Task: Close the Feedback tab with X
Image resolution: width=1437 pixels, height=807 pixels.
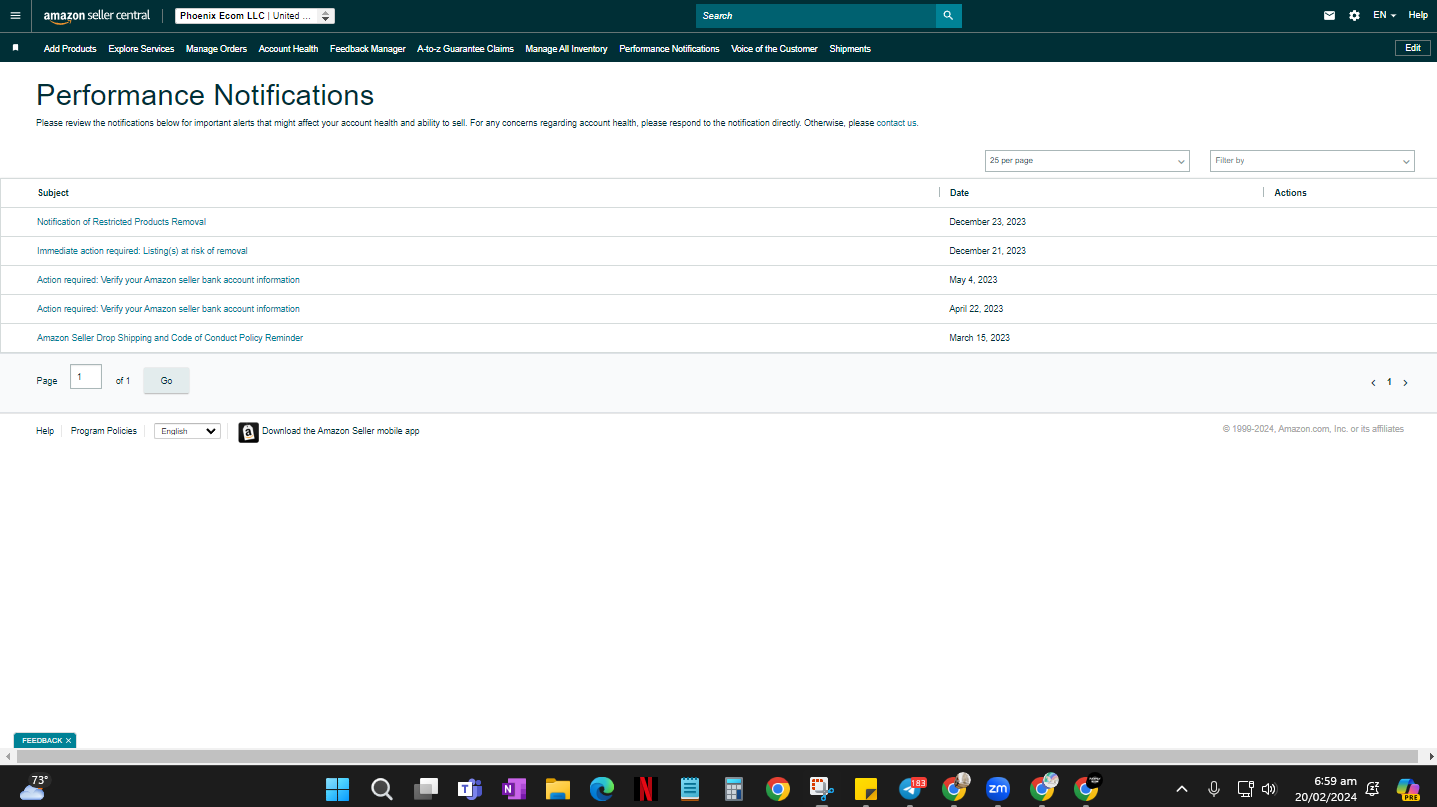Action: tap(69, 741)
